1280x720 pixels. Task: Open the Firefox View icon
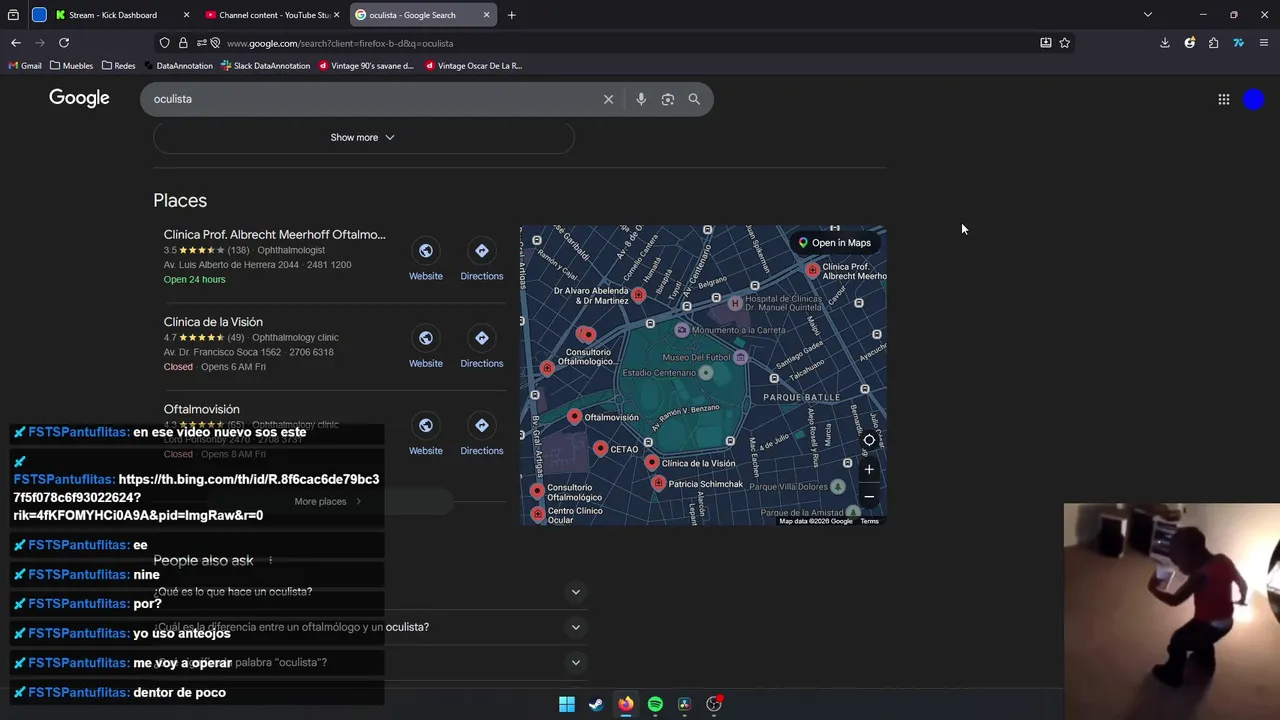[x=14, y=15]
